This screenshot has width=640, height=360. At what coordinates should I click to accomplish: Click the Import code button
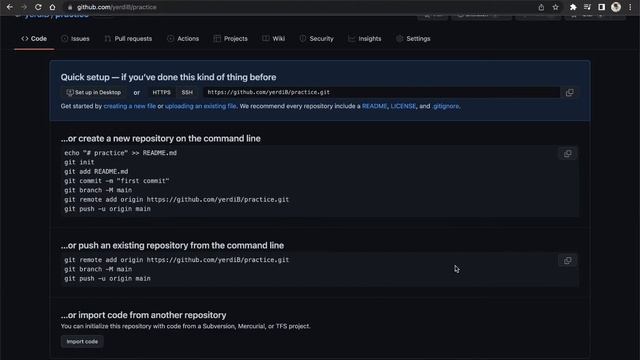(82, 342)
